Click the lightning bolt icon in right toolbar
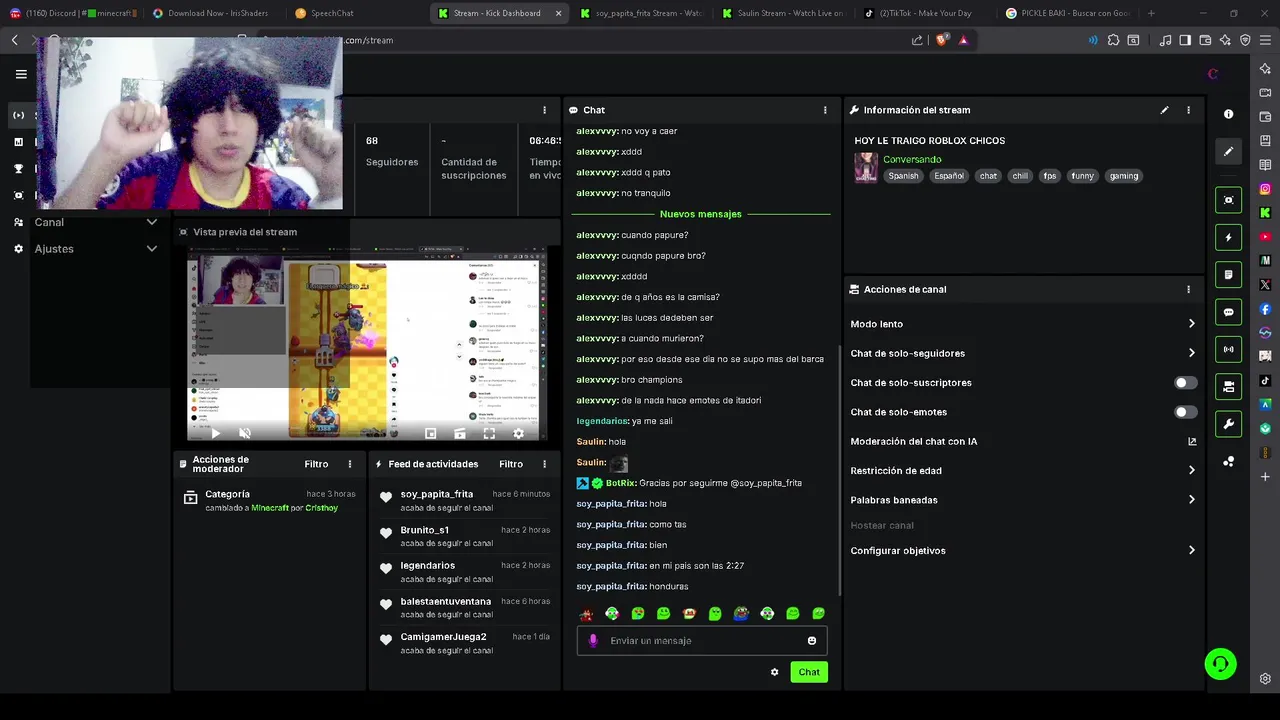Screen dimensions: 1280x720 [1228, 238]
